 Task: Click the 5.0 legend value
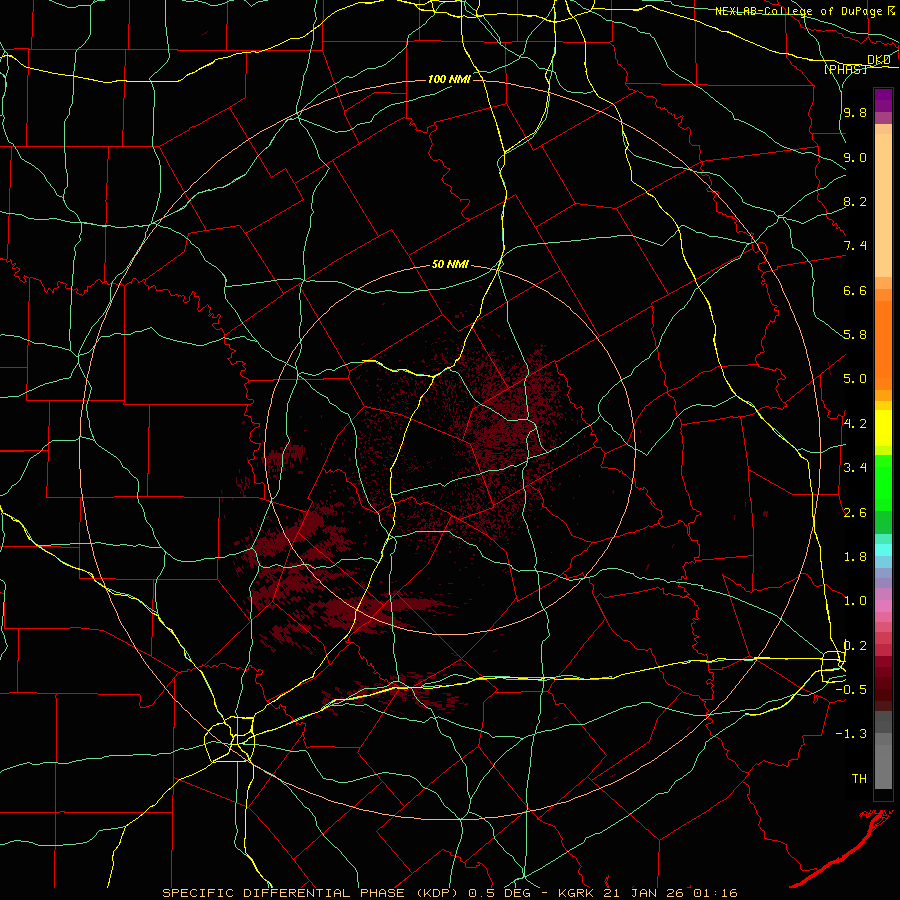855,379
